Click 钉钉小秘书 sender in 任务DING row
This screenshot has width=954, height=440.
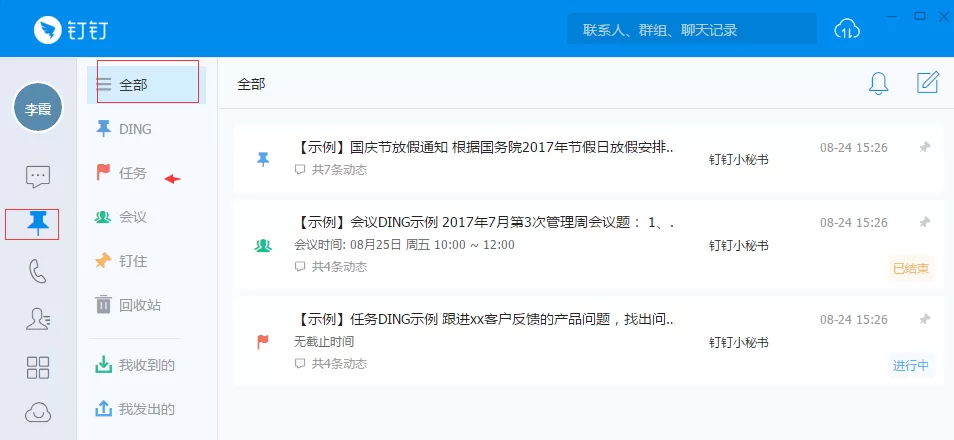coord(739,343)
